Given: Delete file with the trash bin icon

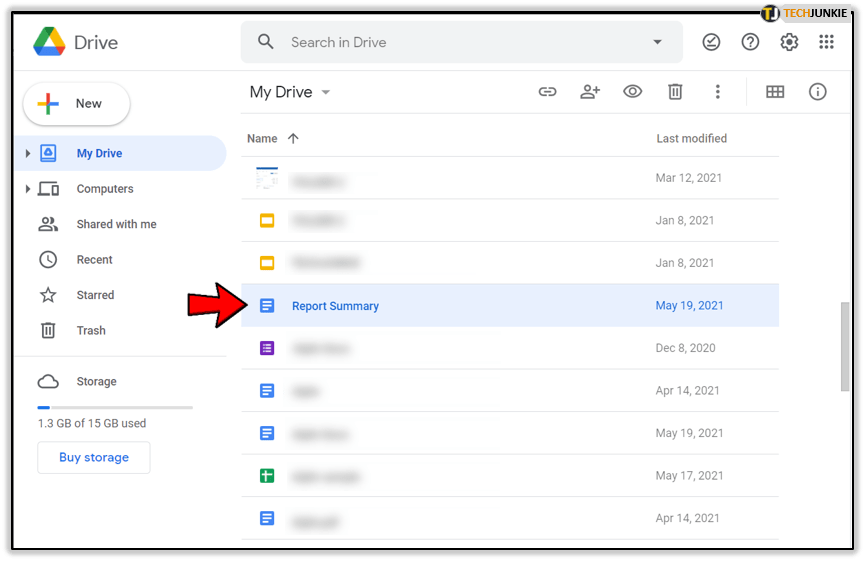Looking at the screenshot, I should [675, 92].
